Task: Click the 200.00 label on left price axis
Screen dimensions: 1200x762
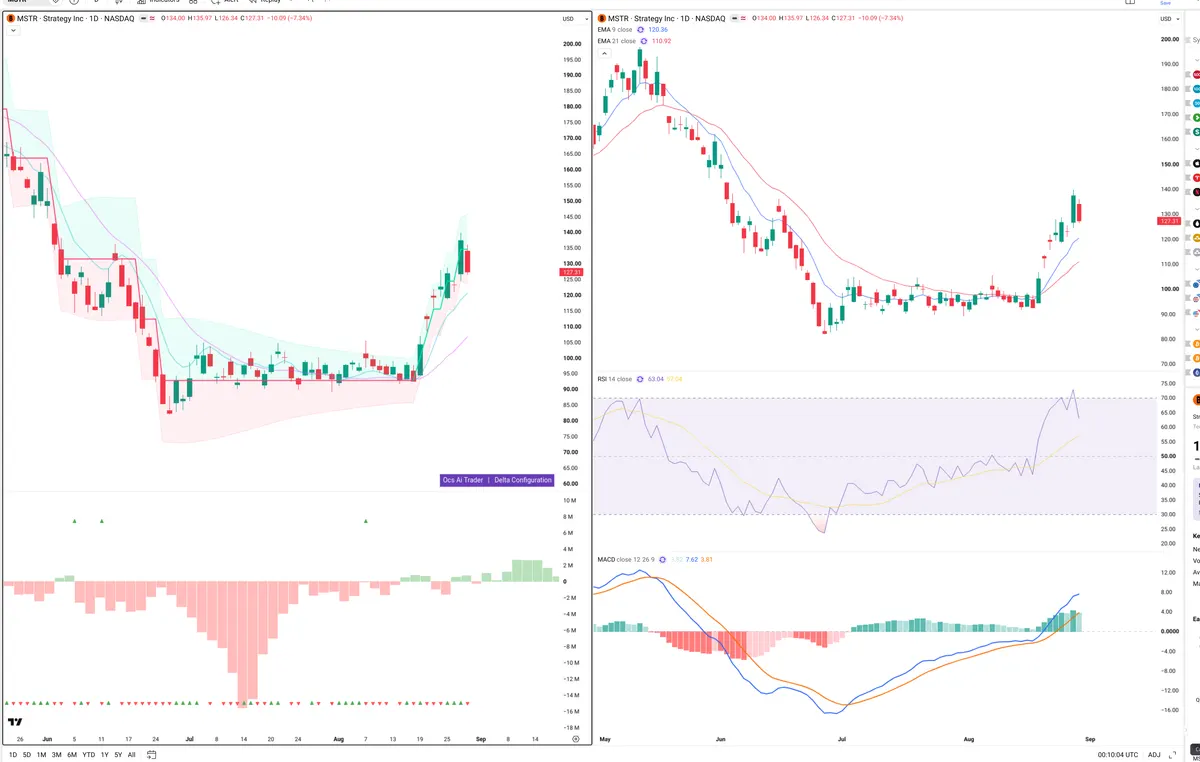Action: click(x=572, y=44)
